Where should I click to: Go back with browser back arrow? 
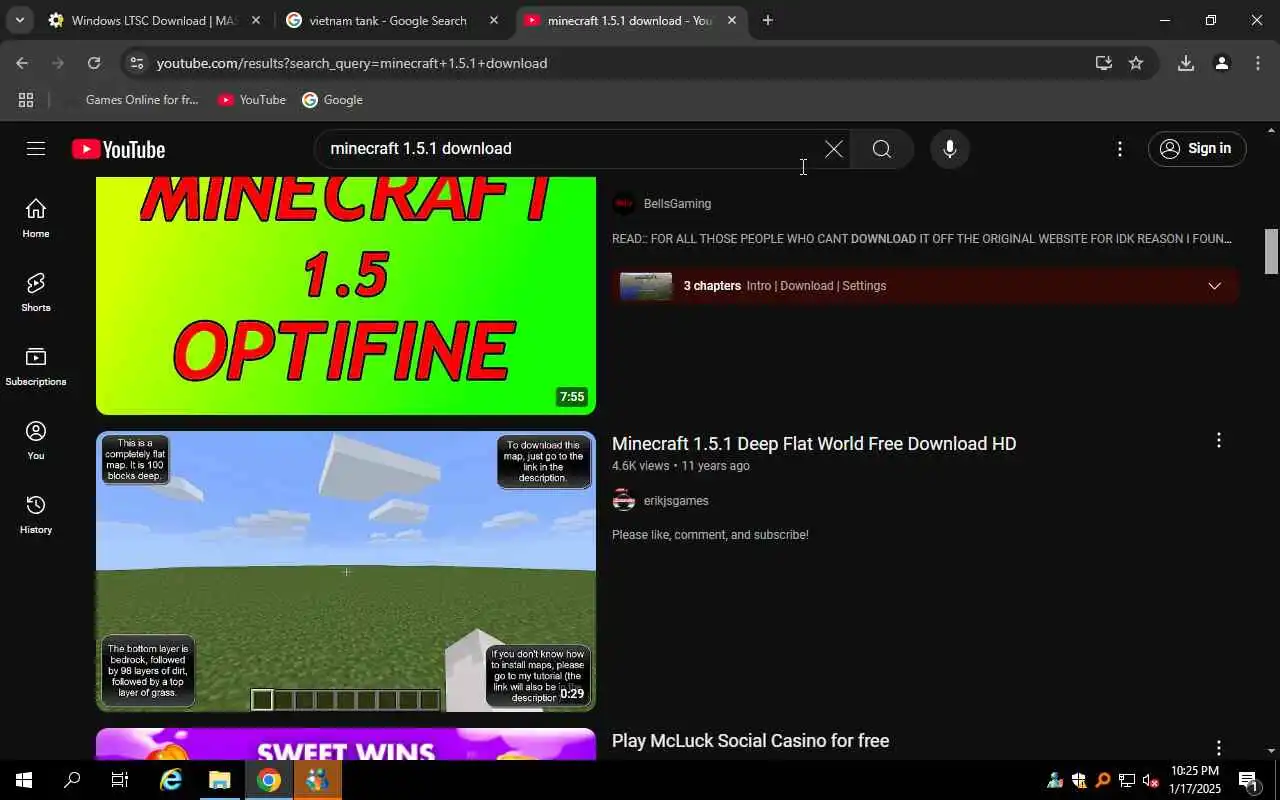22,63
